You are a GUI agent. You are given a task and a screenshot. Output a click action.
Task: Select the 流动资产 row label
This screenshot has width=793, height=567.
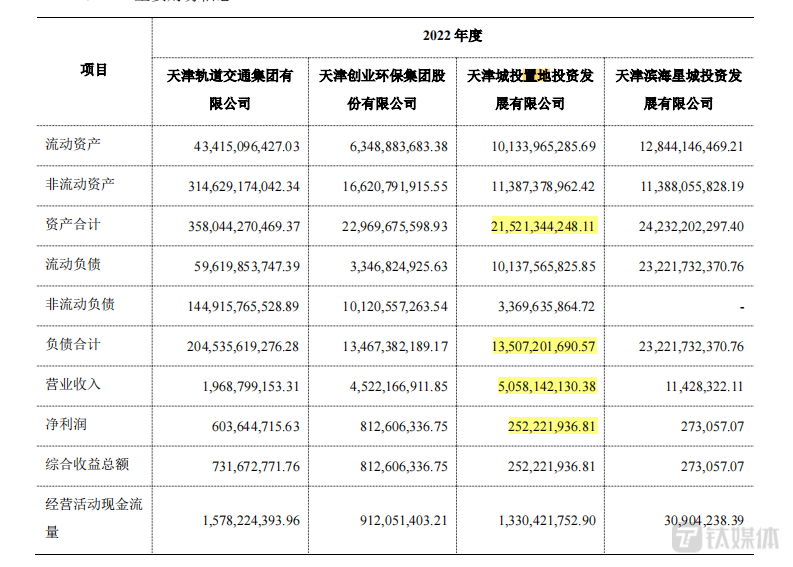pyautogui.click(x=73, y=144)
